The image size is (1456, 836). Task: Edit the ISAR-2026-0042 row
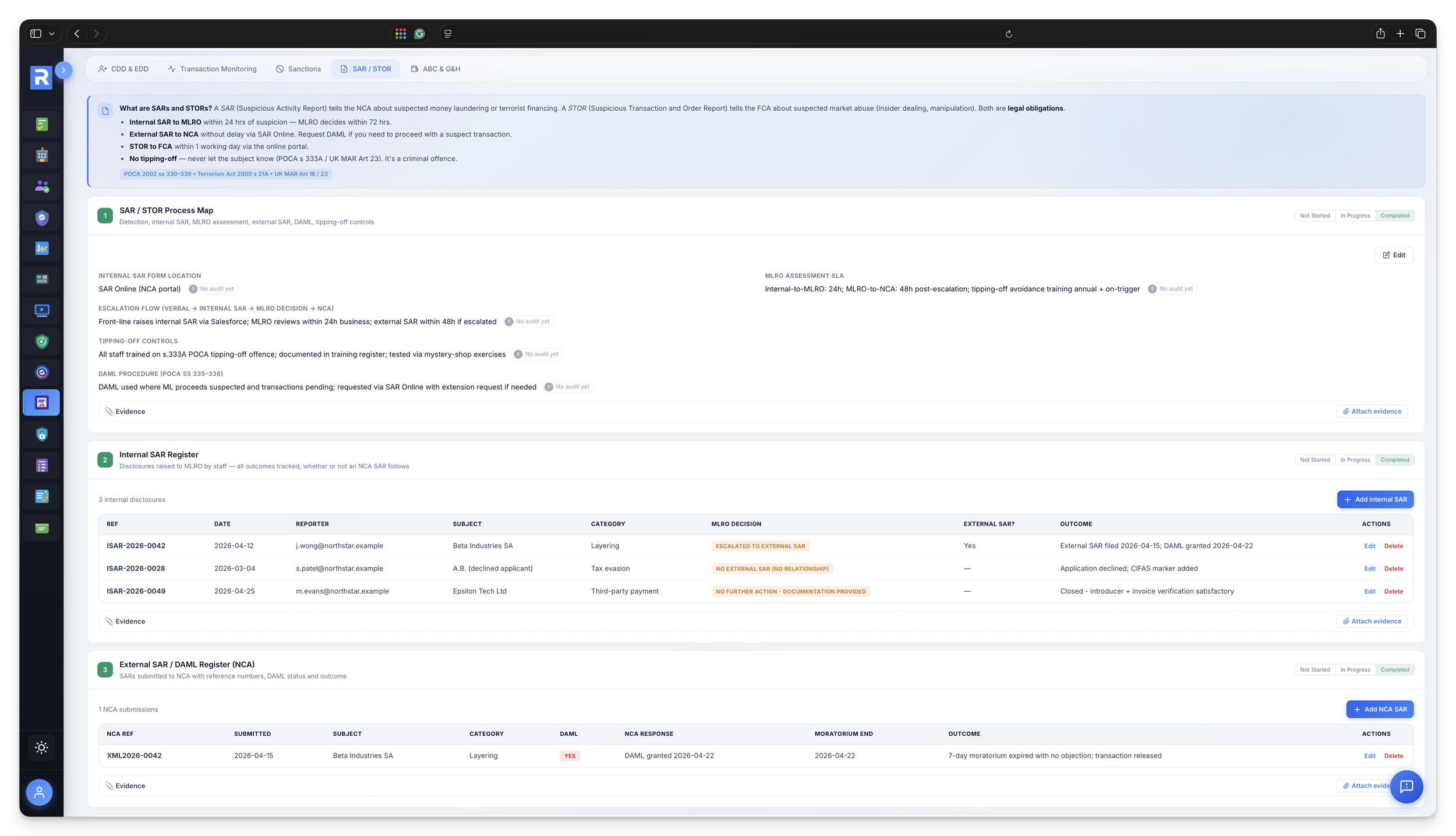[x=1369, y=546]
